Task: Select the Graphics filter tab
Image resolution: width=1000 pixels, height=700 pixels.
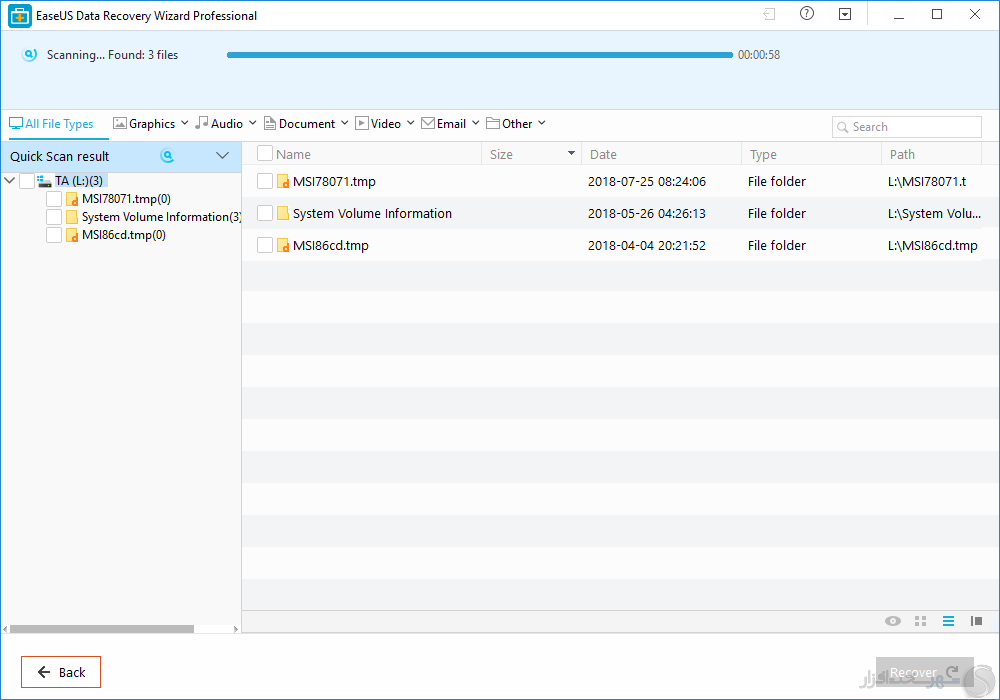Action: tap(144, 124)
